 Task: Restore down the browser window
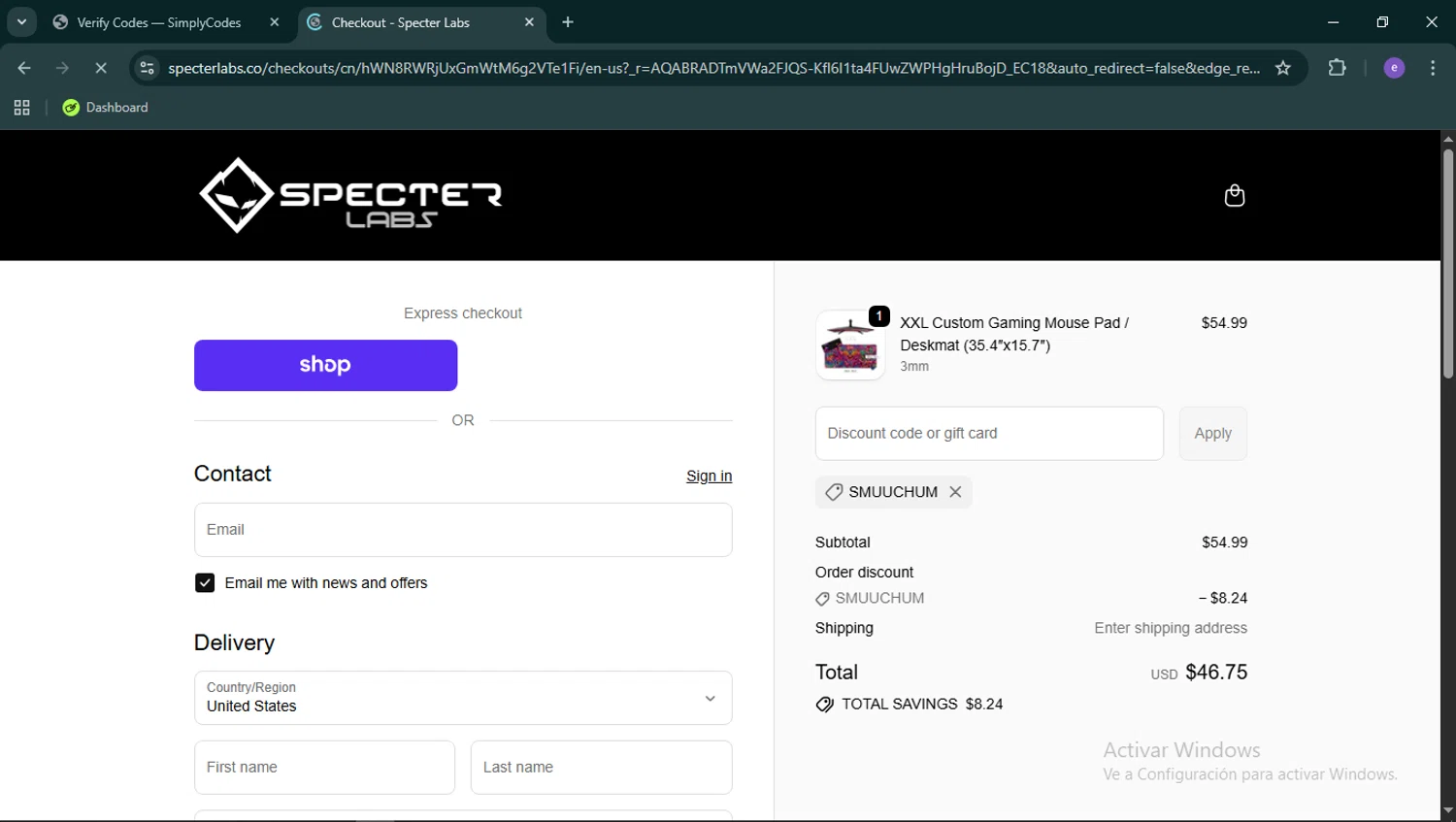click(x=1382, y=22)
